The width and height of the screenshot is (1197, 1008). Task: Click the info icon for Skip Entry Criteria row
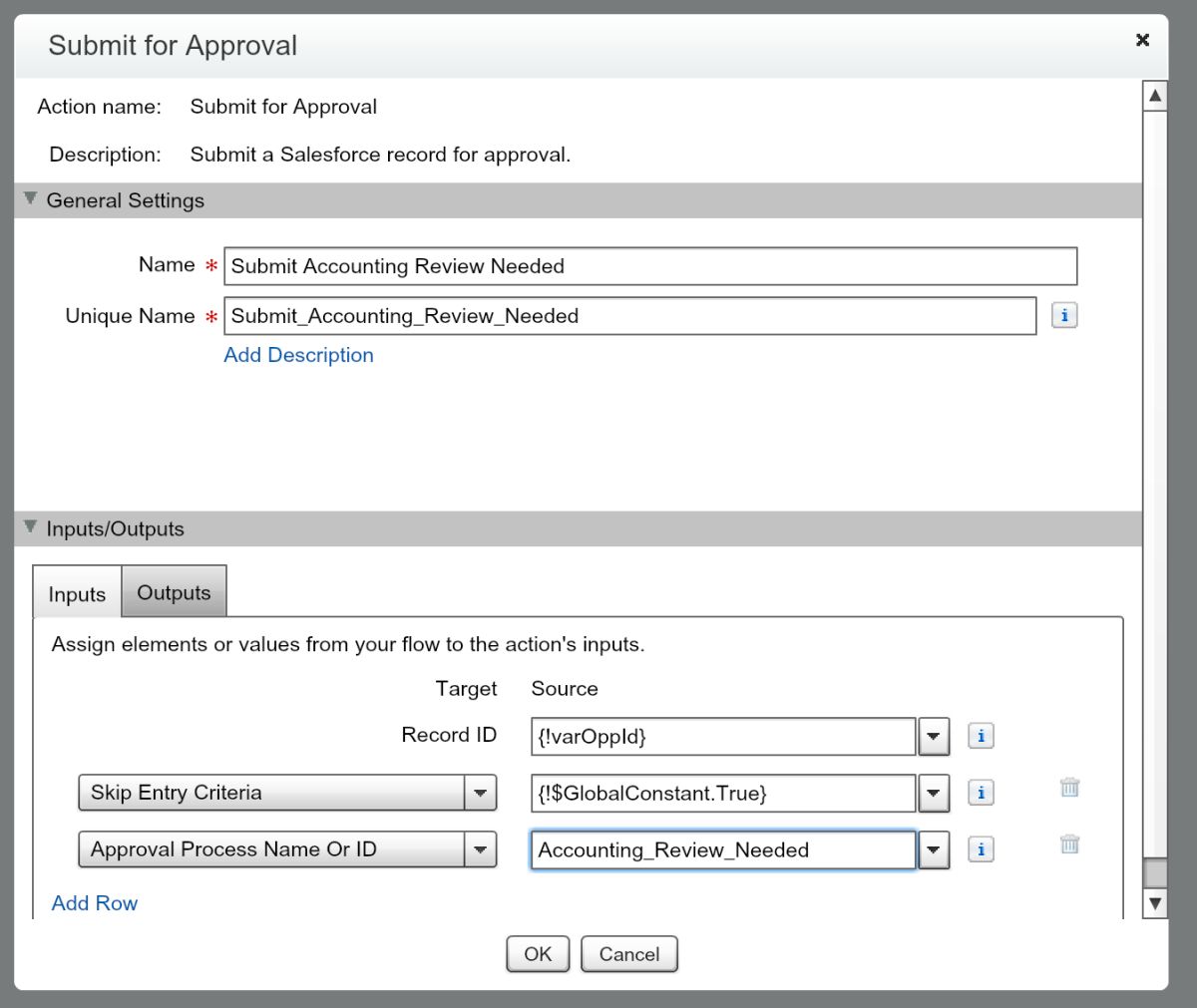coord(982,793)
